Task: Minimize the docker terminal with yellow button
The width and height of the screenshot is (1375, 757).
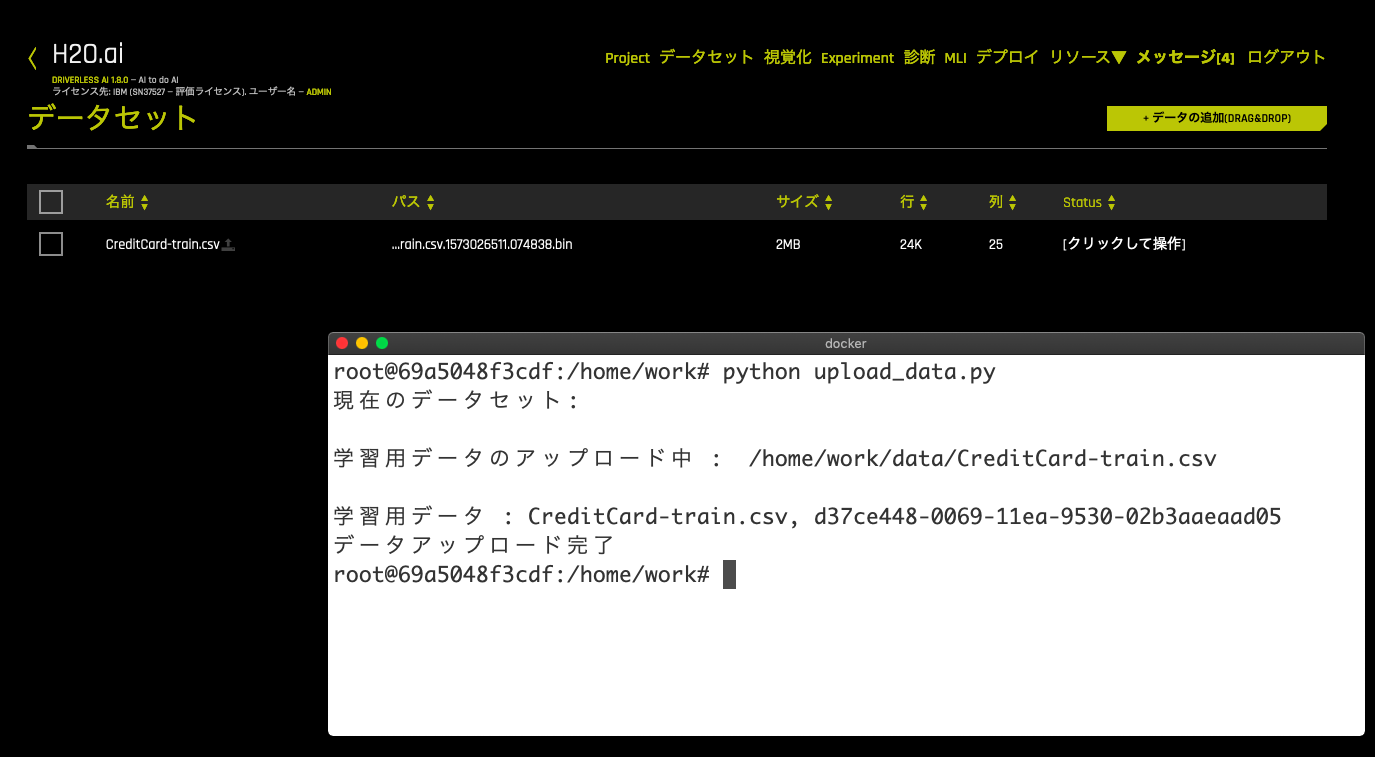Action: tap(362, 343)
